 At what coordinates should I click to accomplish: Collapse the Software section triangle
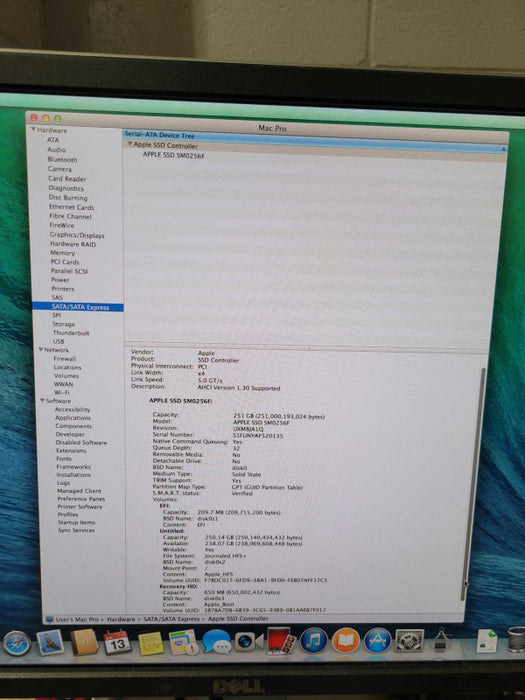42,400
